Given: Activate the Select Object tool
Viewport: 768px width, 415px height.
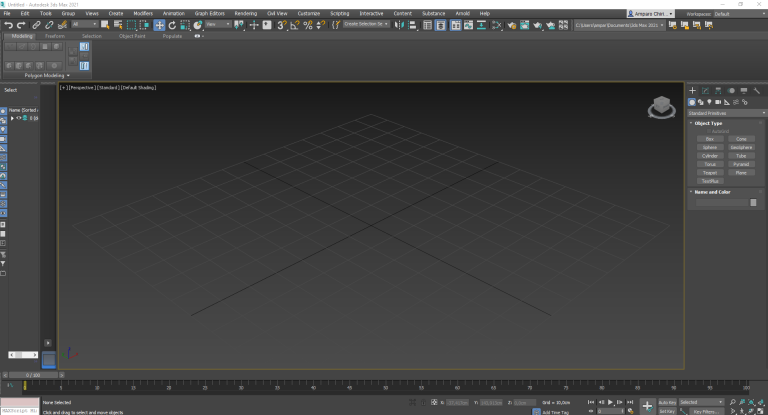Looking at the screenshot, I should coord(105,25).
